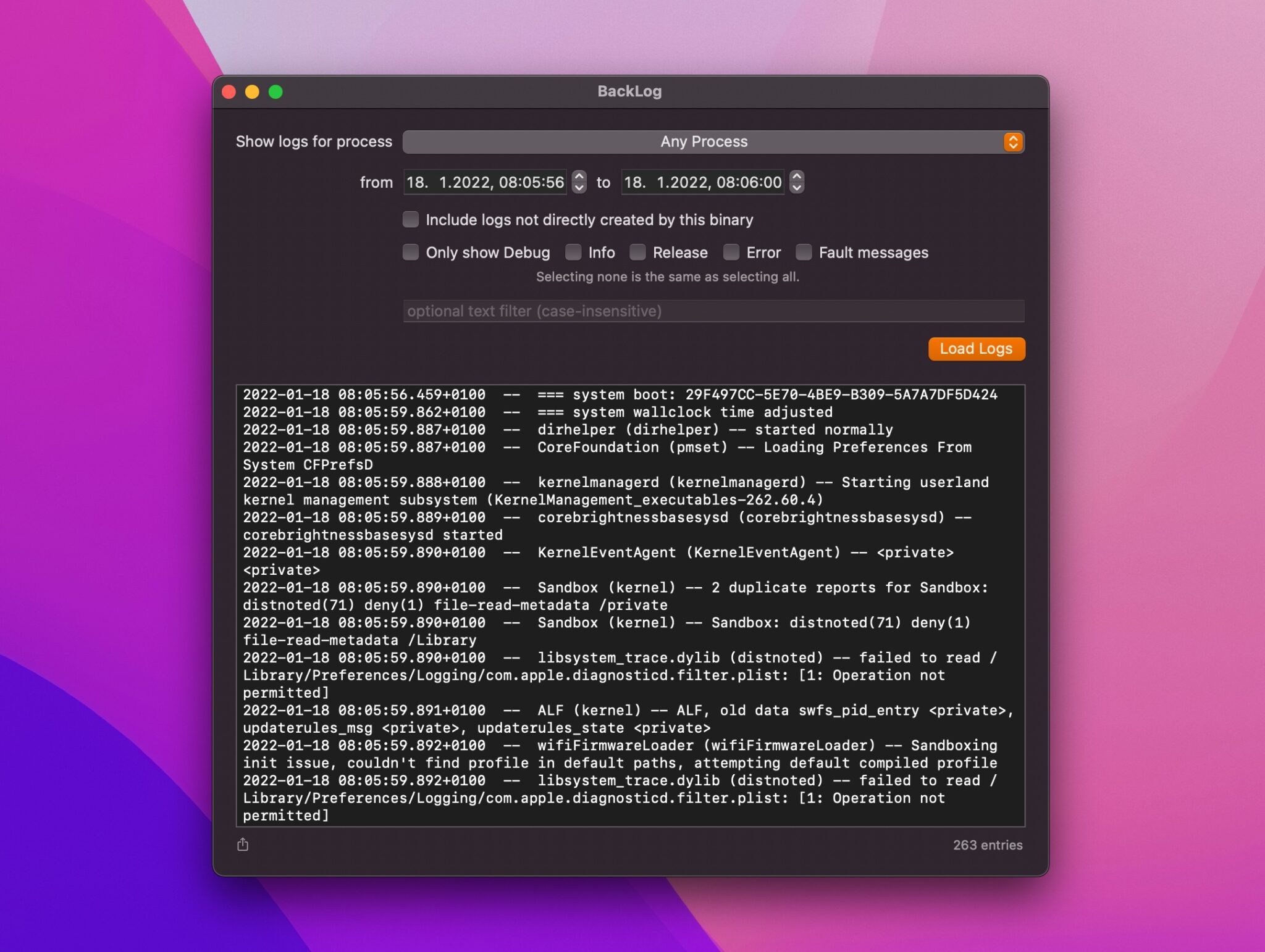The height and width of the screenshot is (952, 1265).
Task: Enable the Error messages filter
Action: coord(731,252)
